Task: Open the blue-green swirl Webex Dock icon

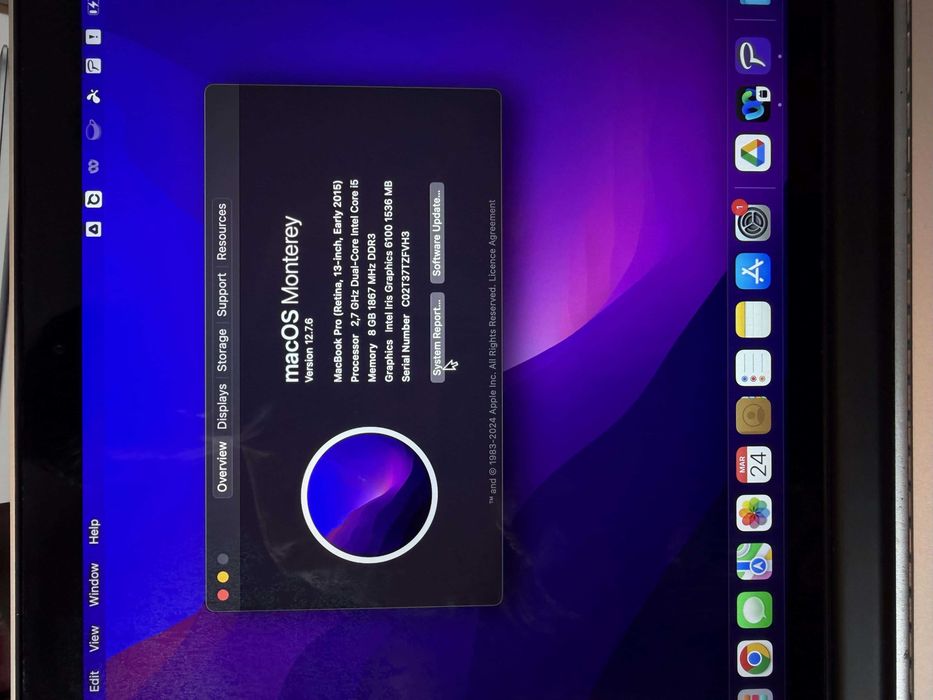Action: click(x=753, y=104)
